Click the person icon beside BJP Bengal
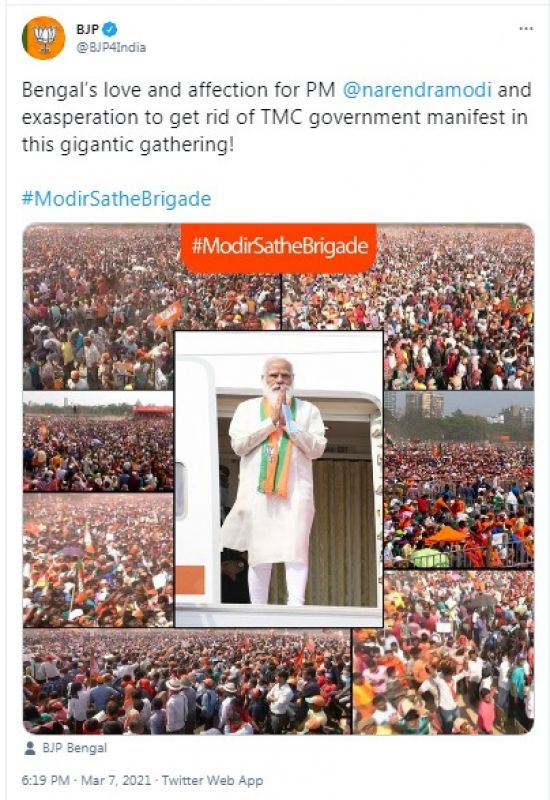The image size is (550, 800). 30,748
